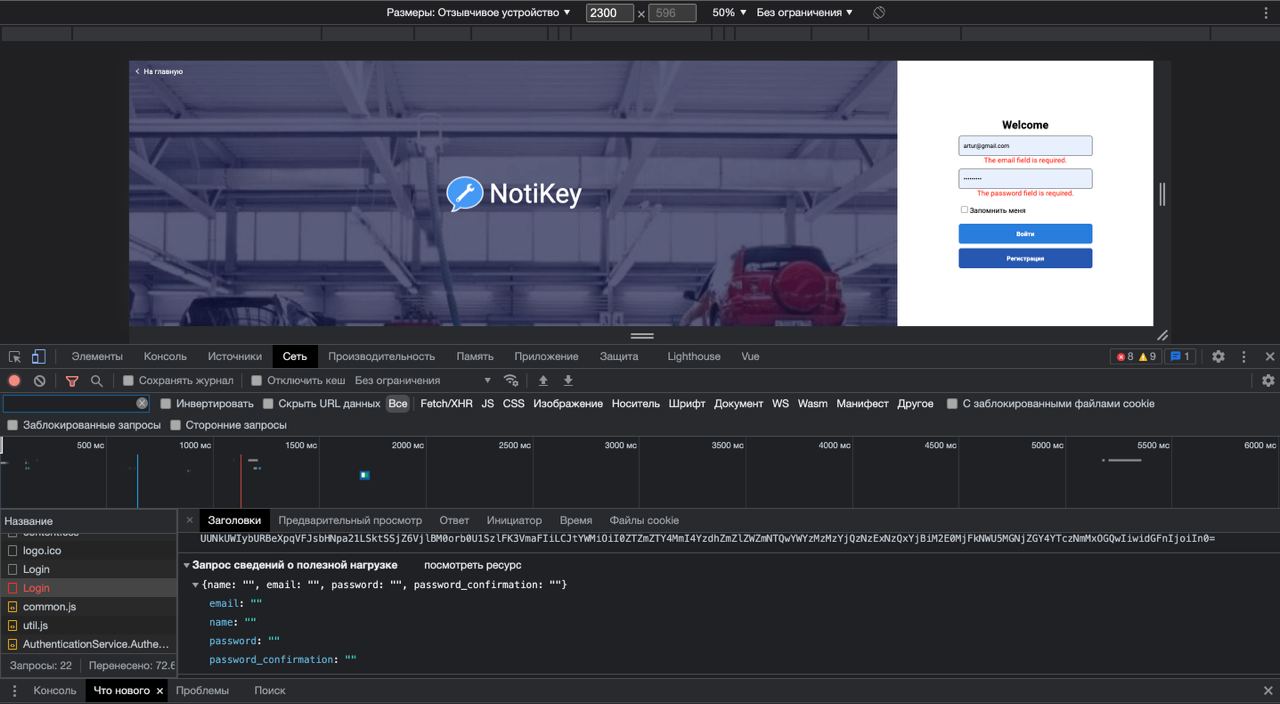Enable the 'Сохранять журнал' checkbox
The height and width of the screenshot is (704, 1280).
[x=128, y=380]
